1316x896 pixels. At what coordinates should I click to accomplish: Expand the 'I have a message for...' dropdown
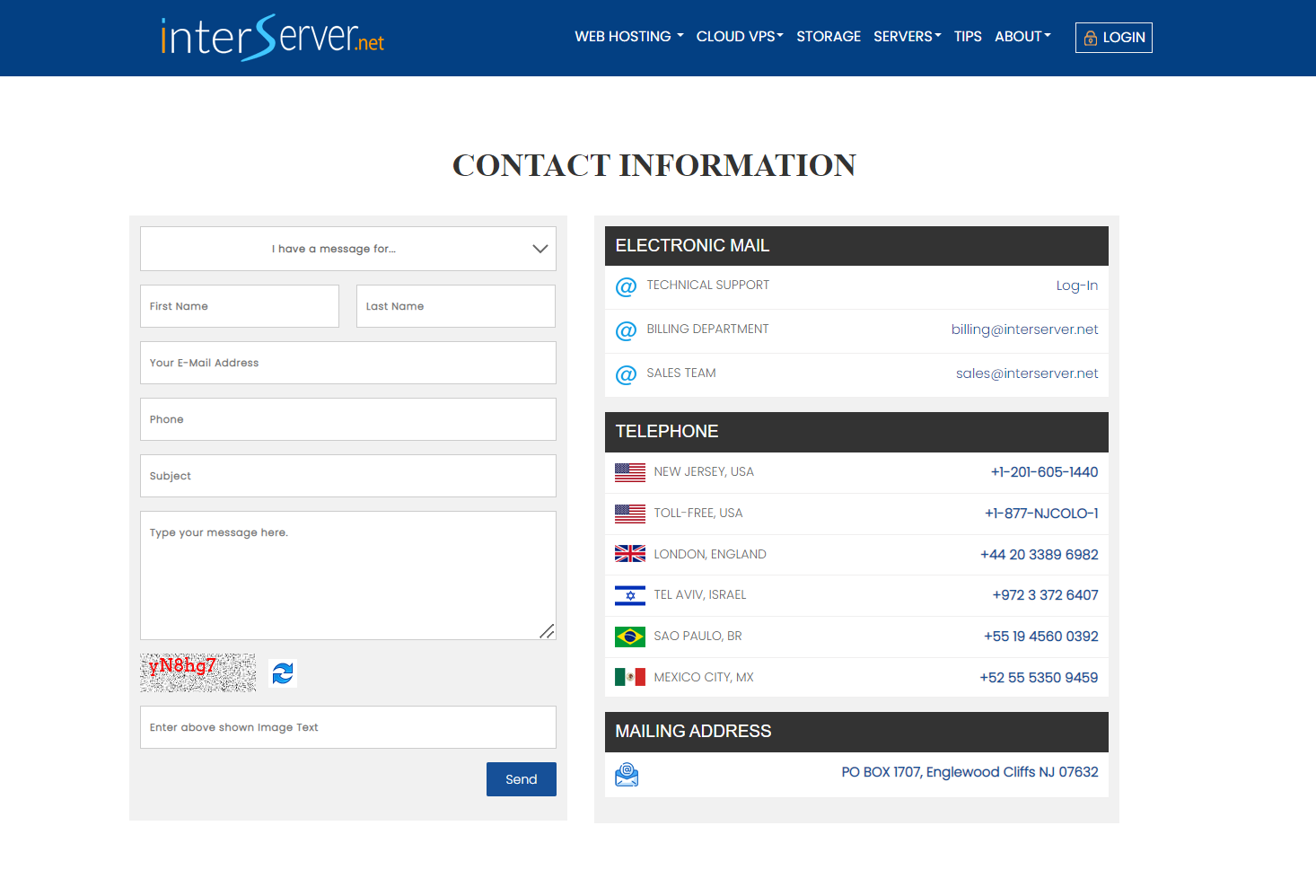tap(348, 249)
